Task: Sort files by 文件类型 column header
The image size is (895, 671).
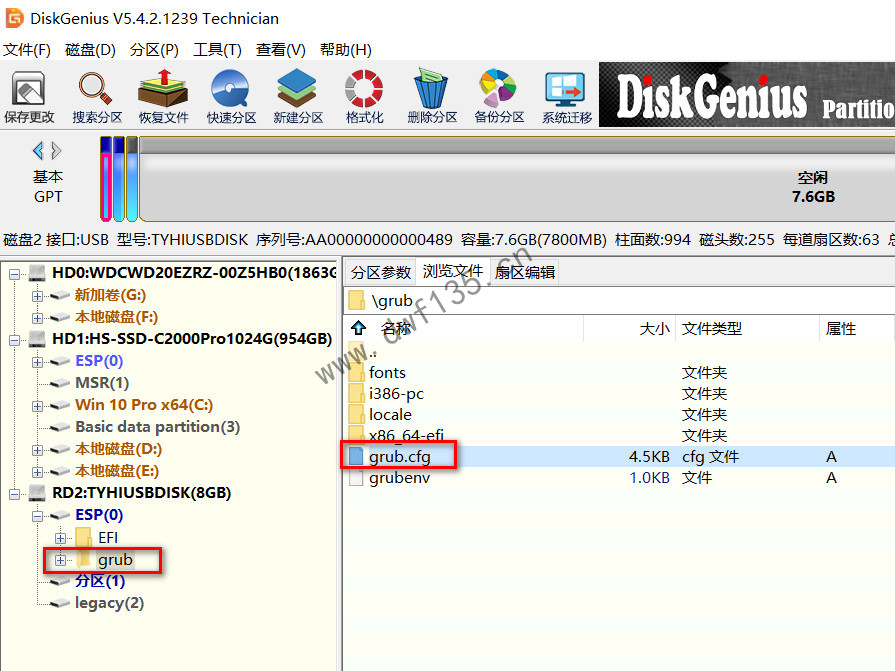Action: pos(712,328)
